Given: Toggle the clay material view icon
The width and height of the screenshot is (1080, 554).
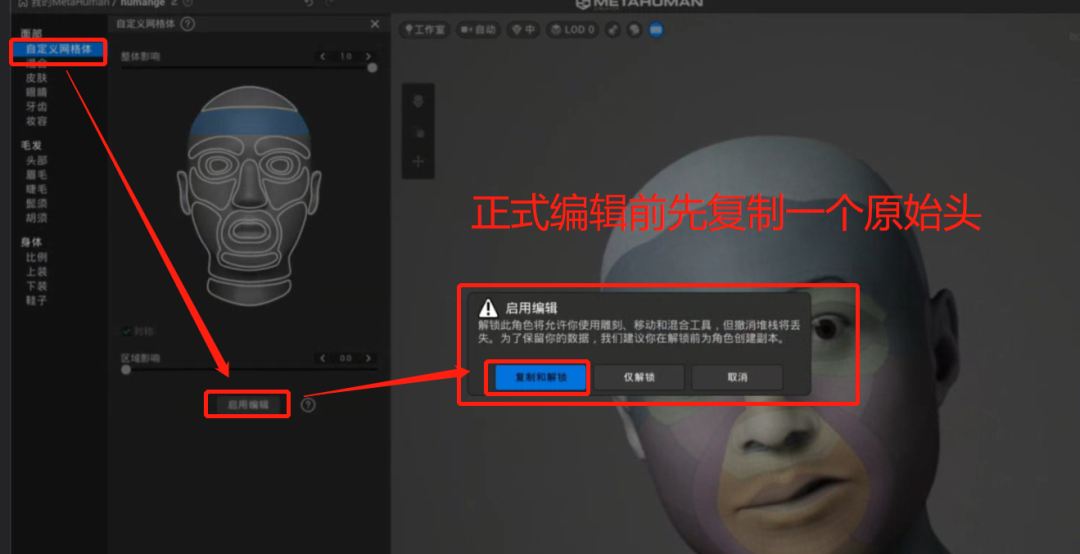Looking at the screenshot, I should point(612,30).
